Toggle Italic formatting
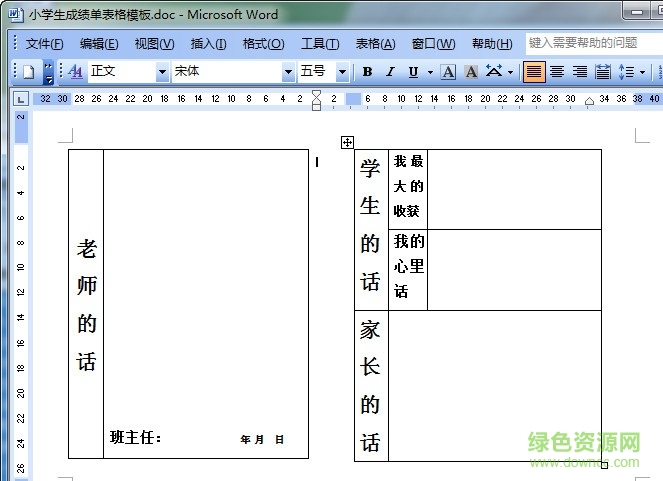The width and height of the screenshot is (663, 481). pos(390,72)
